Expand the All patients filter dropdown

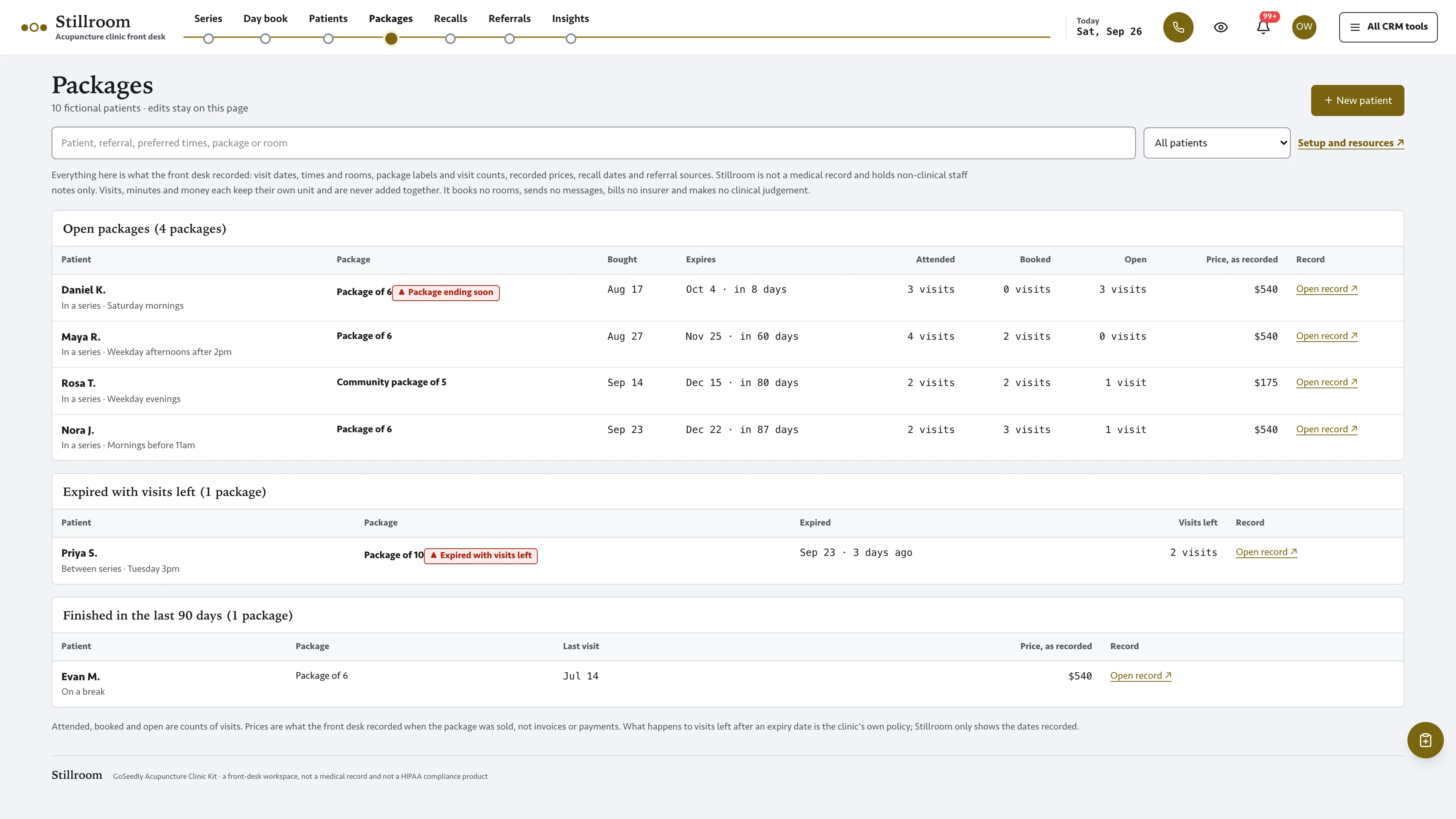pos(1217,143)
